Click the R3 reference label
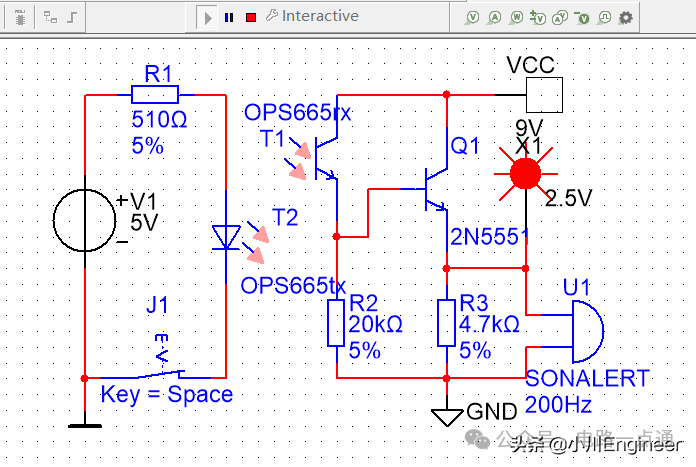 coord(474,303)
